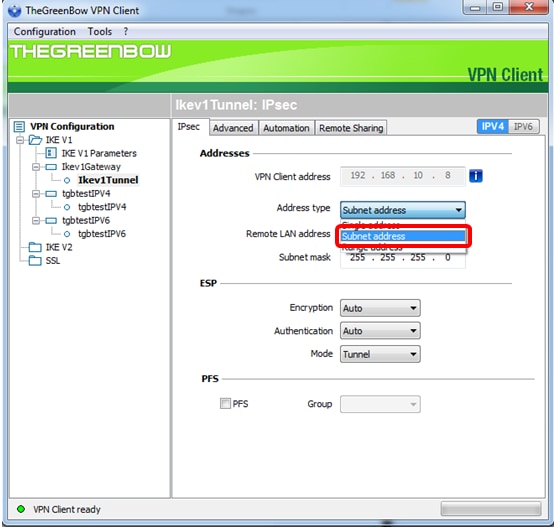Click the tgbtestIPV6 gateway icon

coord(51,221)
